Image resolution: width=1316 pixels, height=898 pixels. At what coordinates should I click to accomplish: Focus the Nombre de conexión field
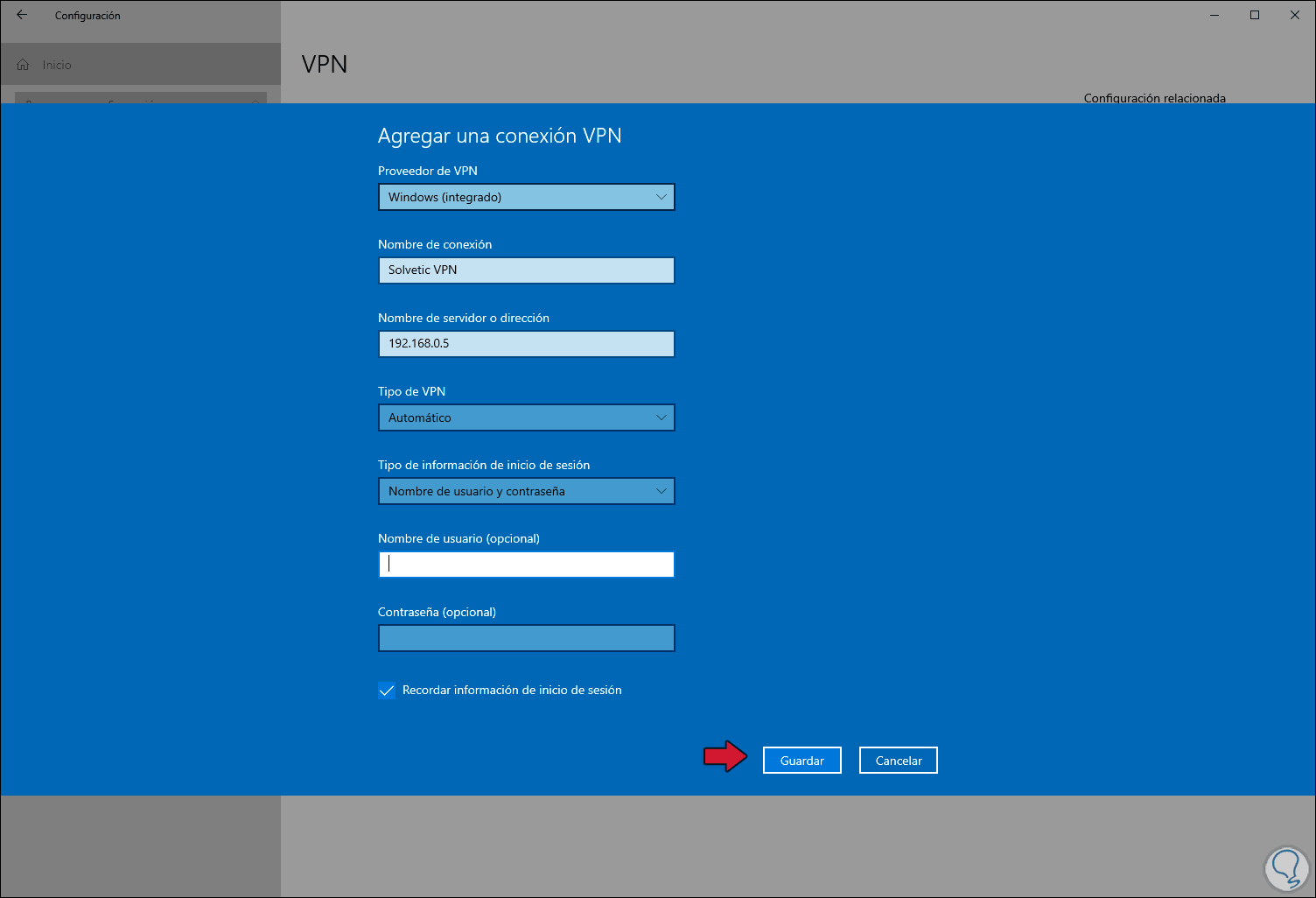click(527, 270)
